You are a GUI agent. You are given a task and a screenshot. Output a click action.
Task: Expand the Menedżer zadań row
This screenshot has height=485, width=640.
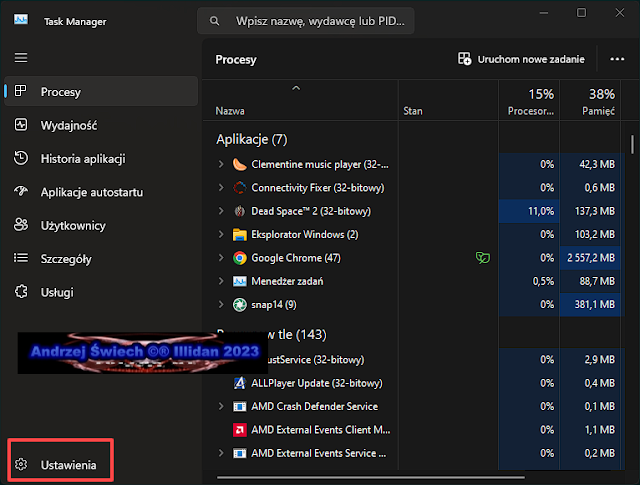(221, 281)
